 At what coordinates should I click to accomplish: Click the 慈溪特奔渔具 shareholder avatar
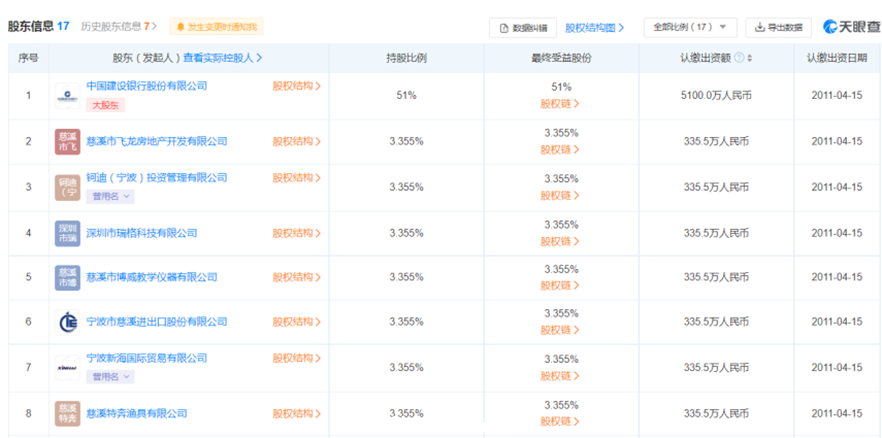[68, 414]
